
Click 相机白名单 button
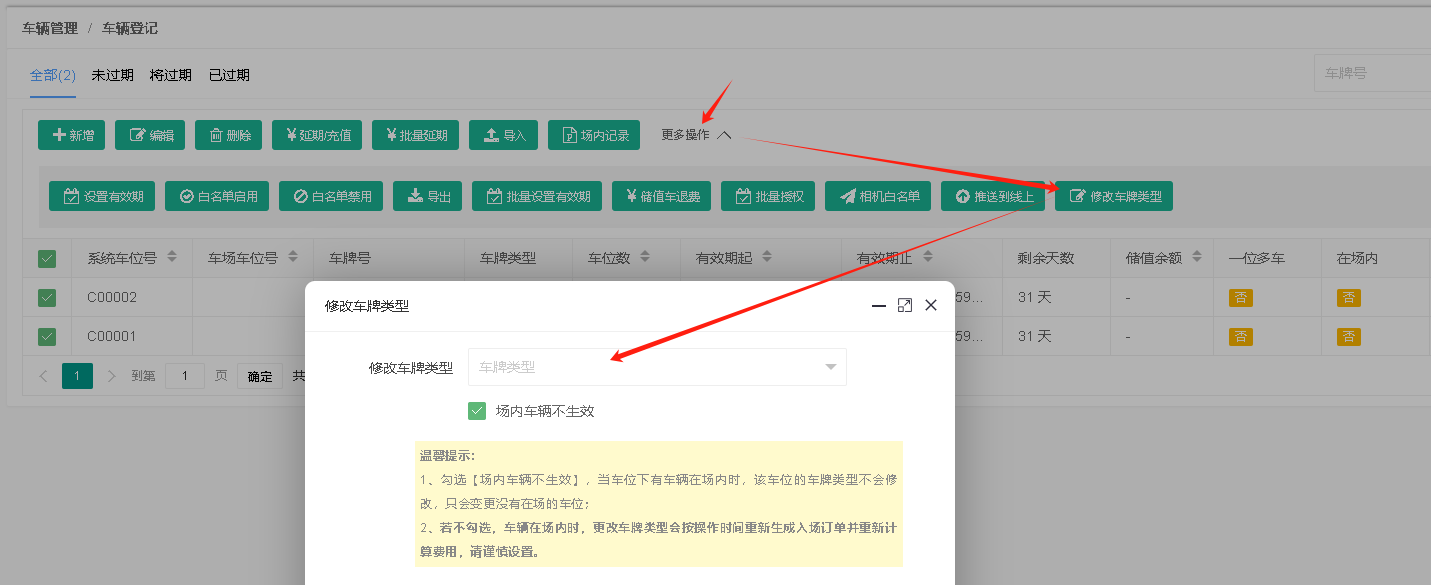coord(878,196)
